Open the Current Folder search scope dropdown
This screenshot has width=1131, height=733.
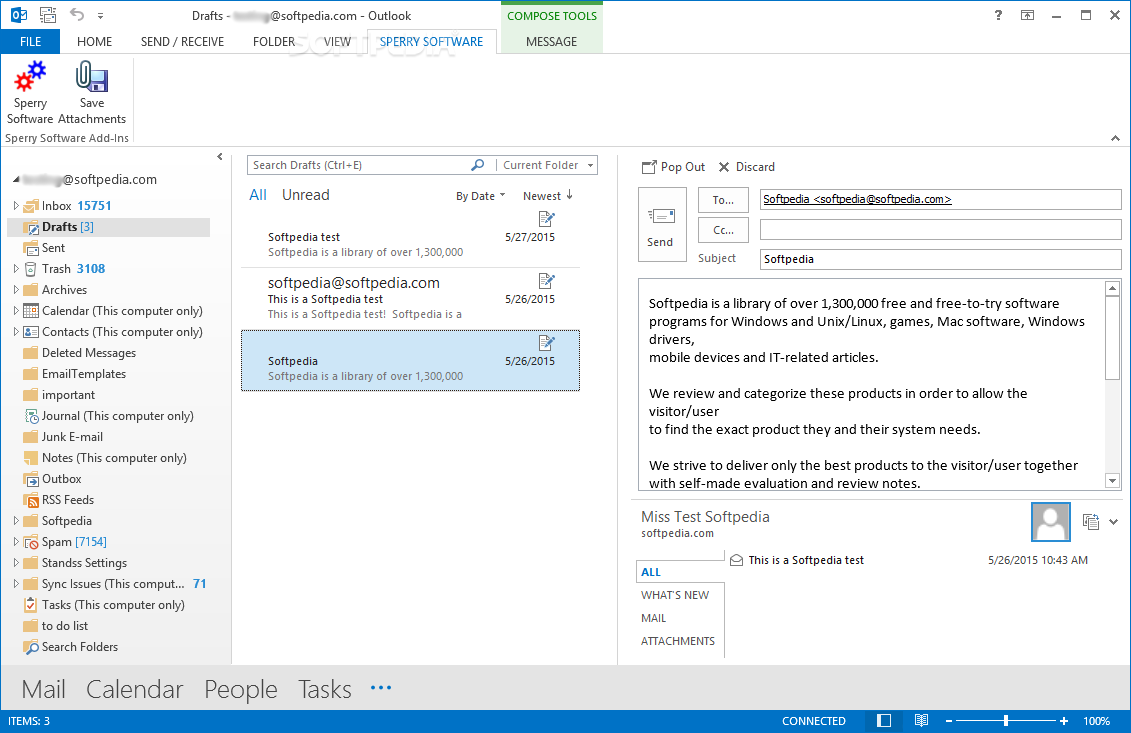548,165
